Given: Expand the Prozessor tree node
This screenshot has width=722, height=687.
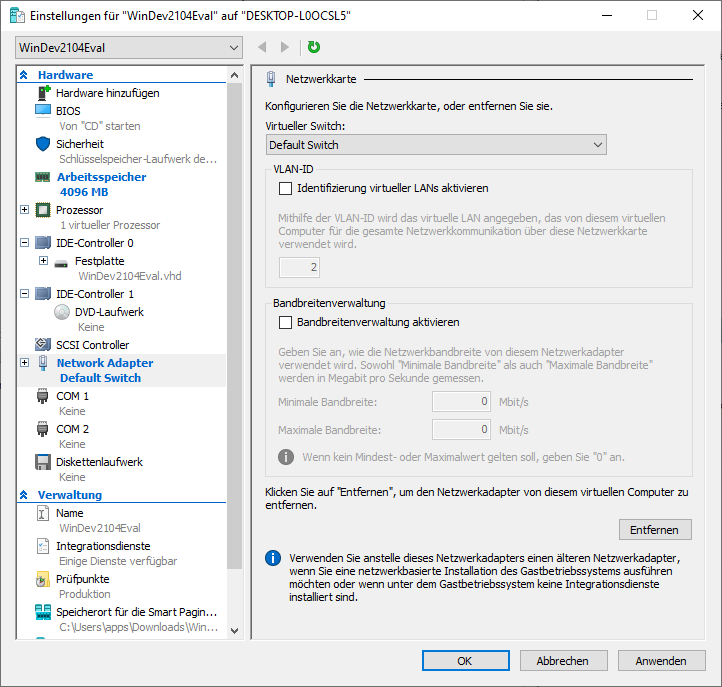Looking at the screenshot, I should [25, 210].
